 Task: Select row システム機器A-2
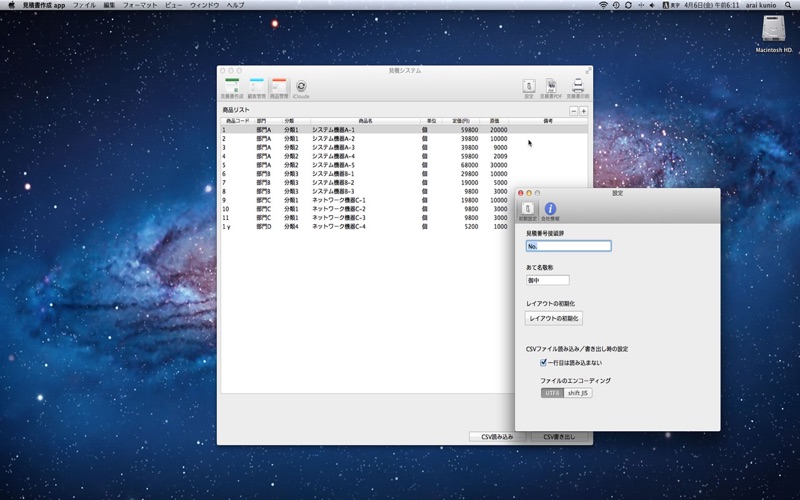404,138
